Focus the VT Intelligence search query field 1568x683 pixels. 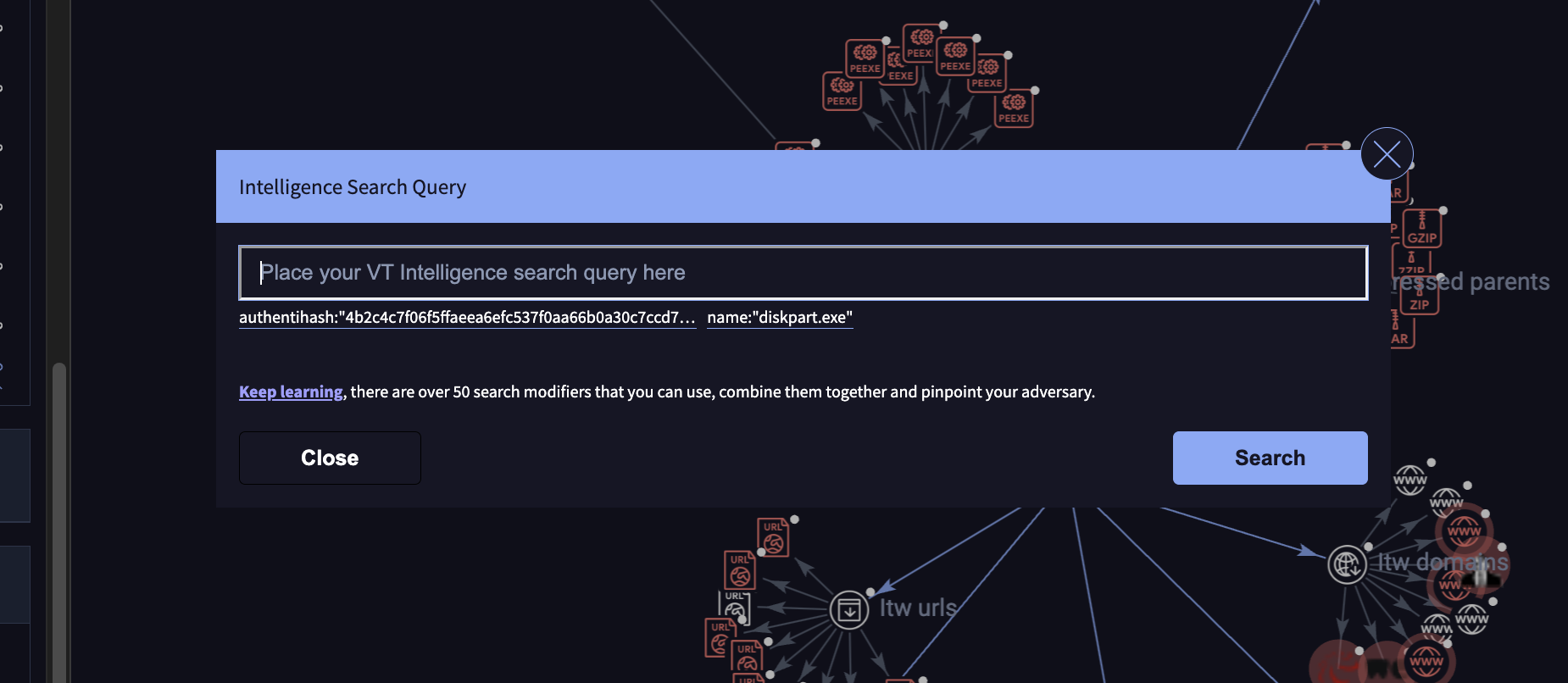tap(803, 273)
